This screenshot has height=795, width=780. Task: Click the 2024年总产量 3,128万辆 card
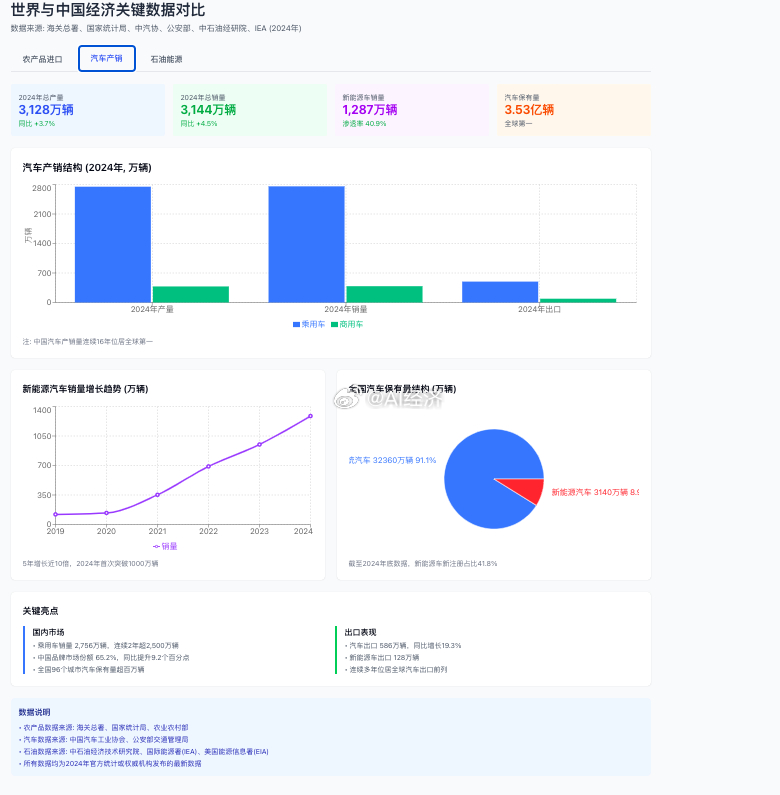[88, 110]
